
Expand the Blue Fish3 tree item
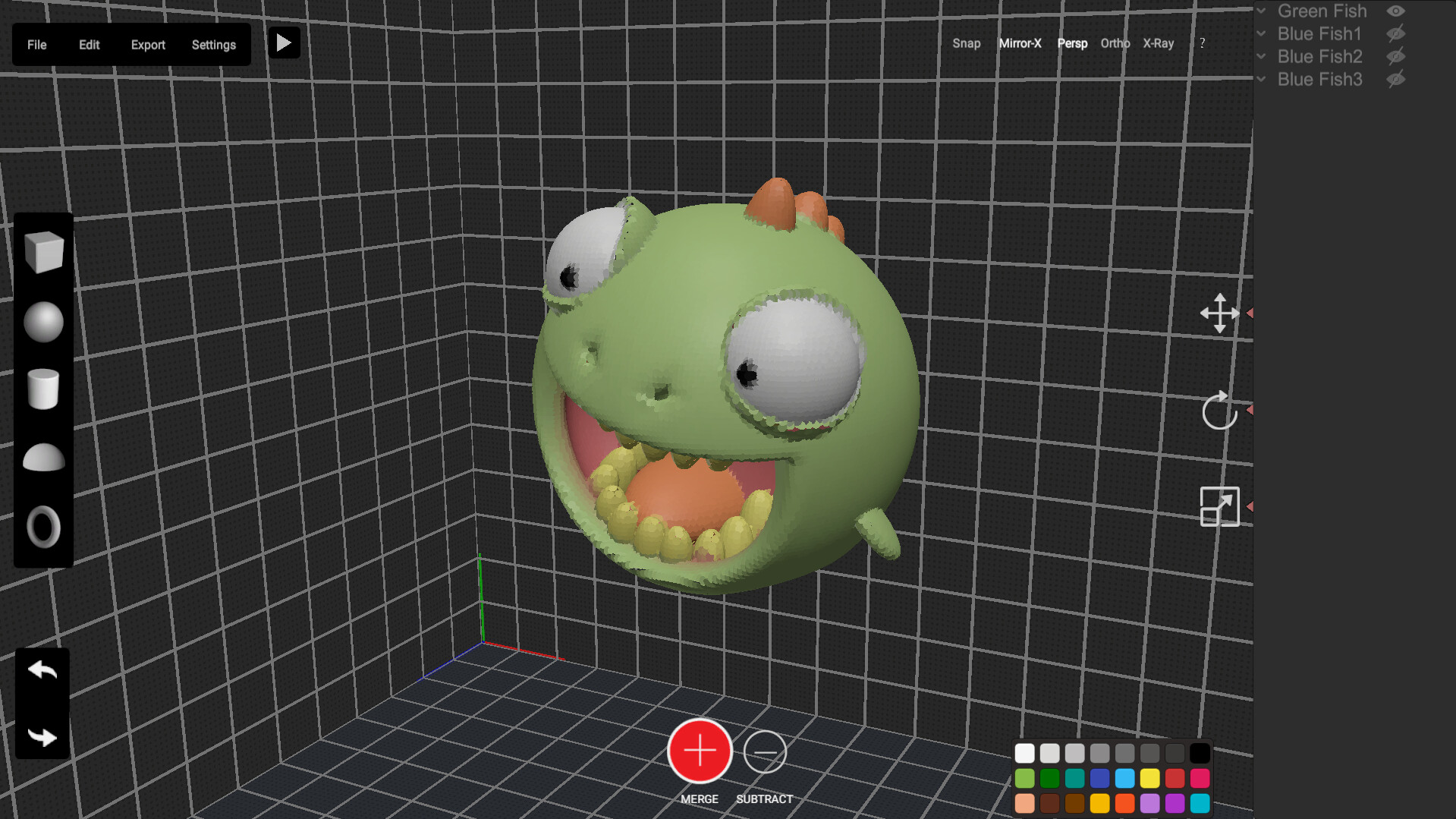1261,79
